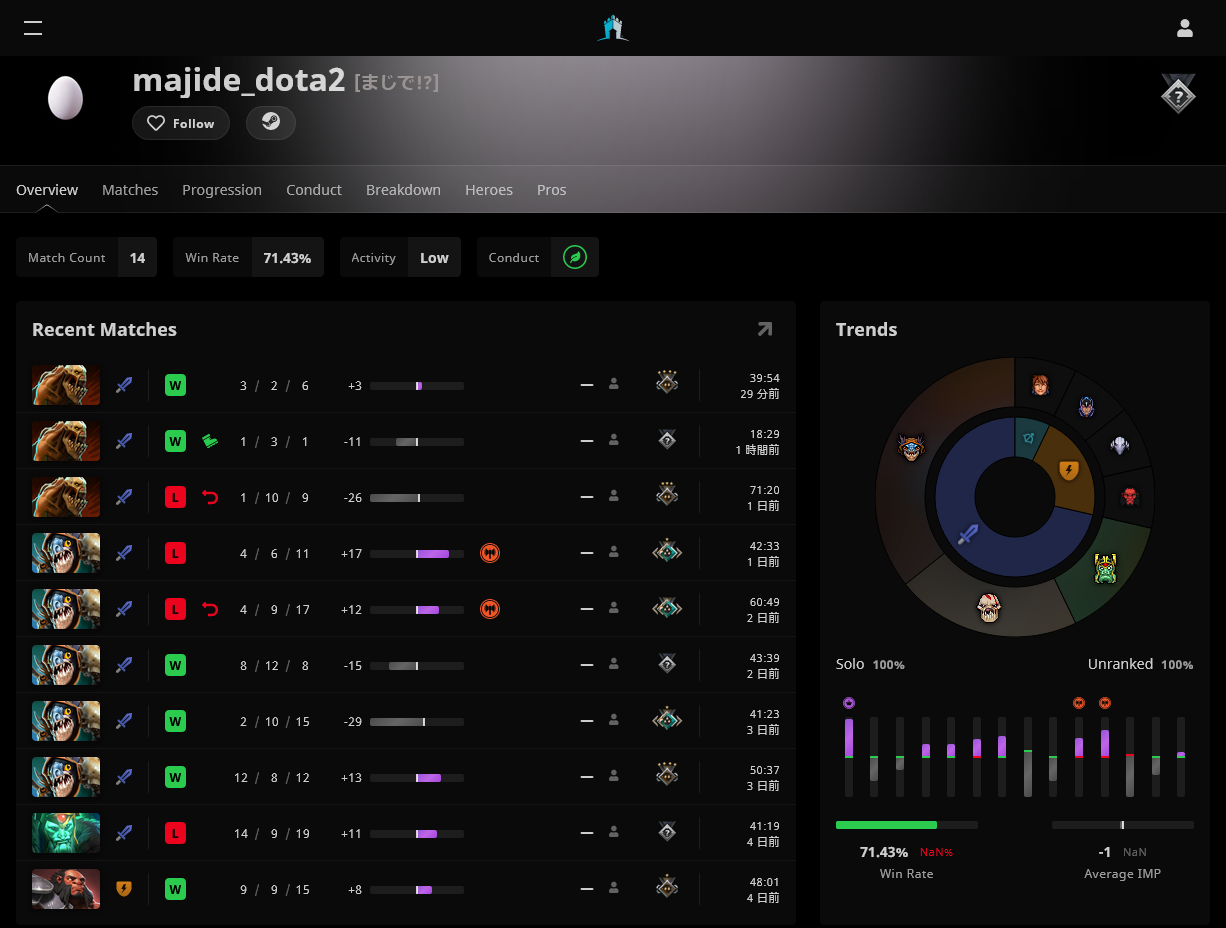This screenshot has width=1226, height=928.
Task: Click the sword role icon in 41:19 match
Action: (x=124, y=833)
